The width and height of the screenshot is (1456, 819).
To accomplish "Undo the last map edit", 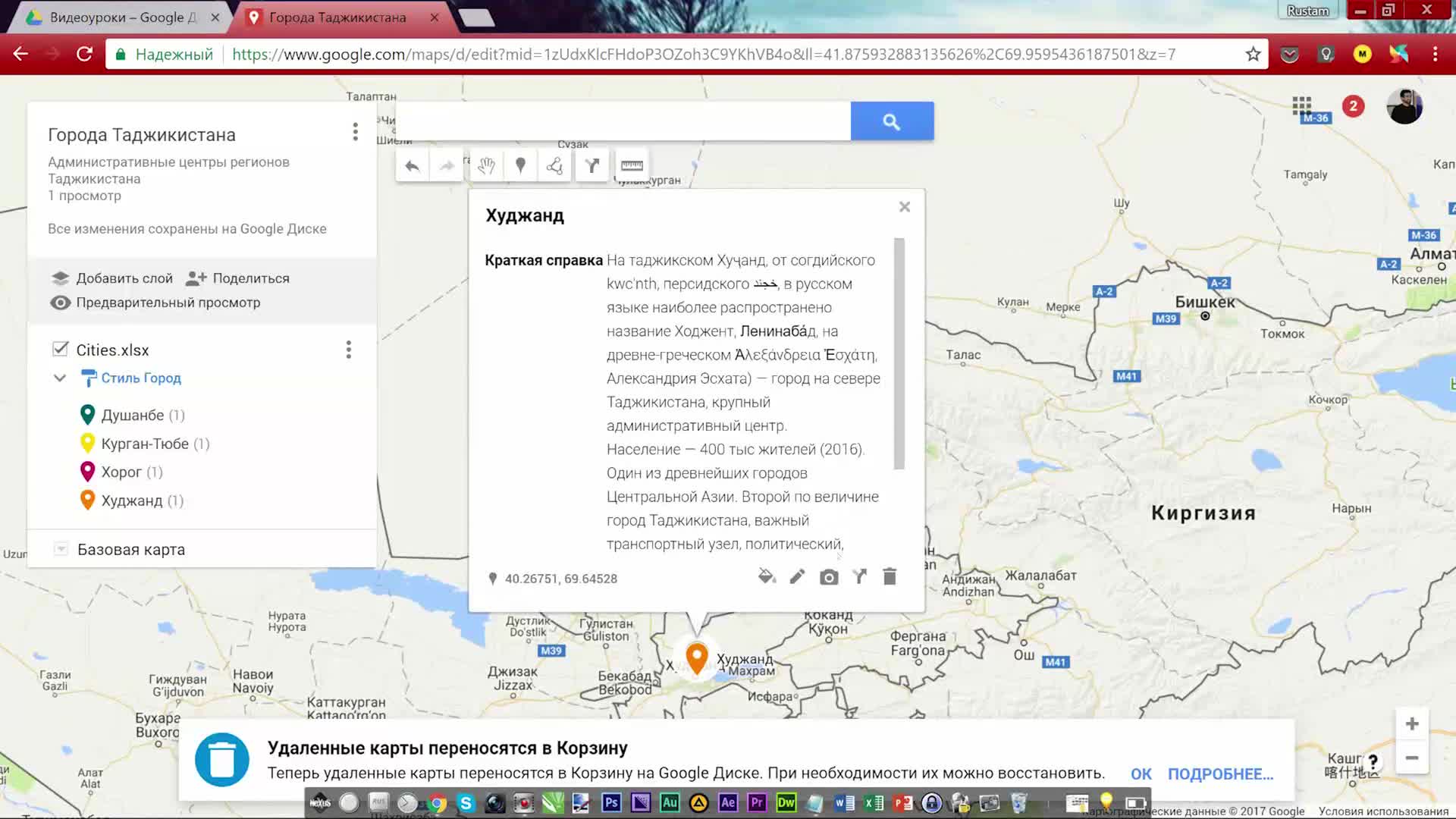I will 412,166.
